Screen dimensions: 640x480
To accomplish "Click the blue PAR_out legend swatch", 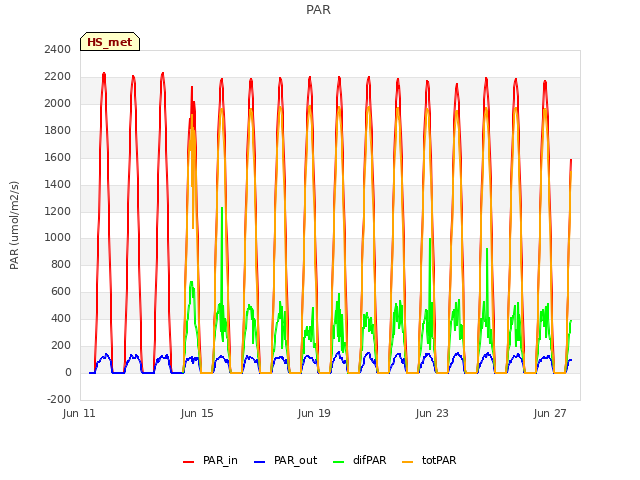I will pyautogui.click(x=259, y=462).
